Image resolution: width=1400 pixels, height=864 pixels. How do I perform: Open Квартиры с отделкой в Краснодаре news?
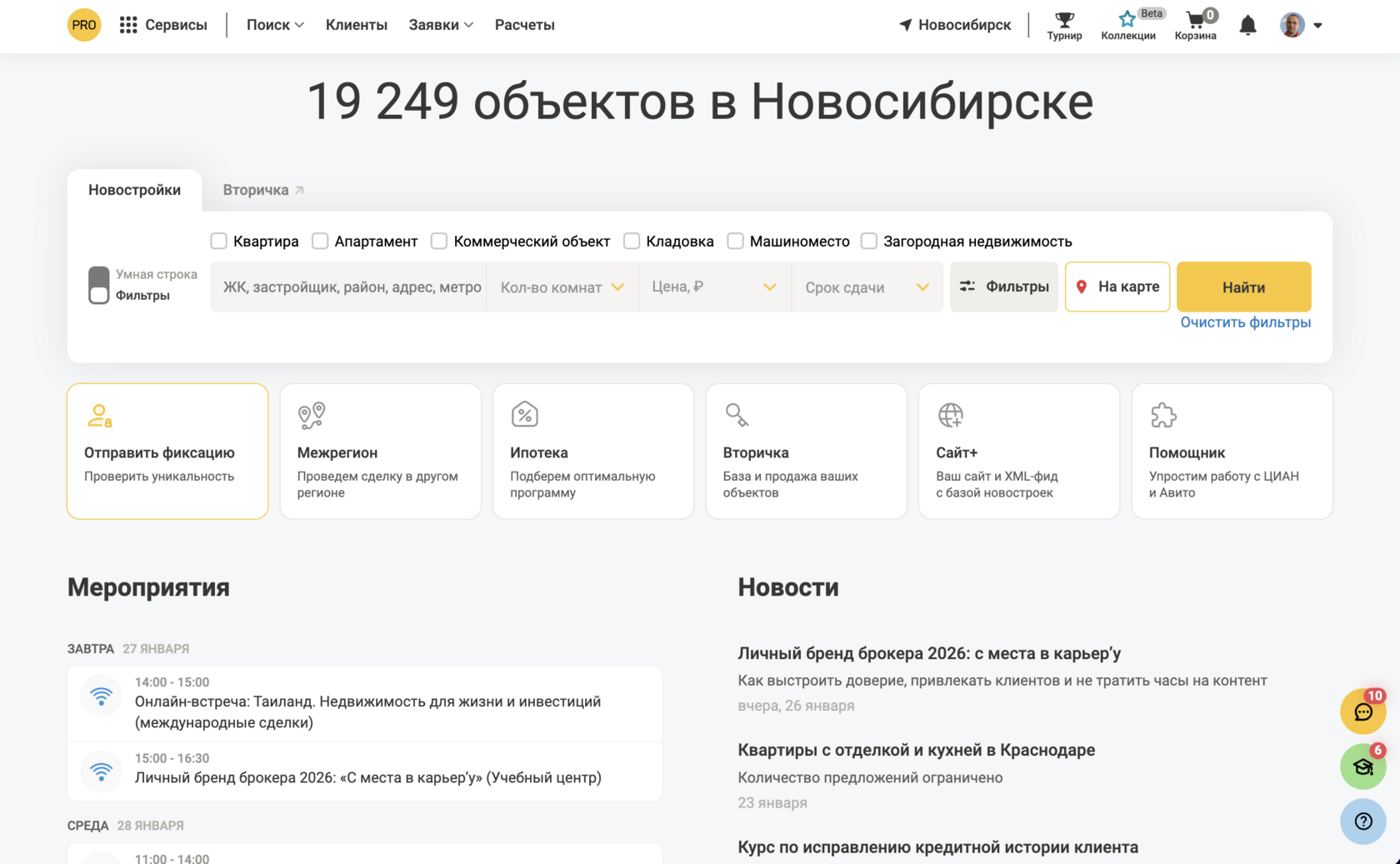[x=917, y=750]
